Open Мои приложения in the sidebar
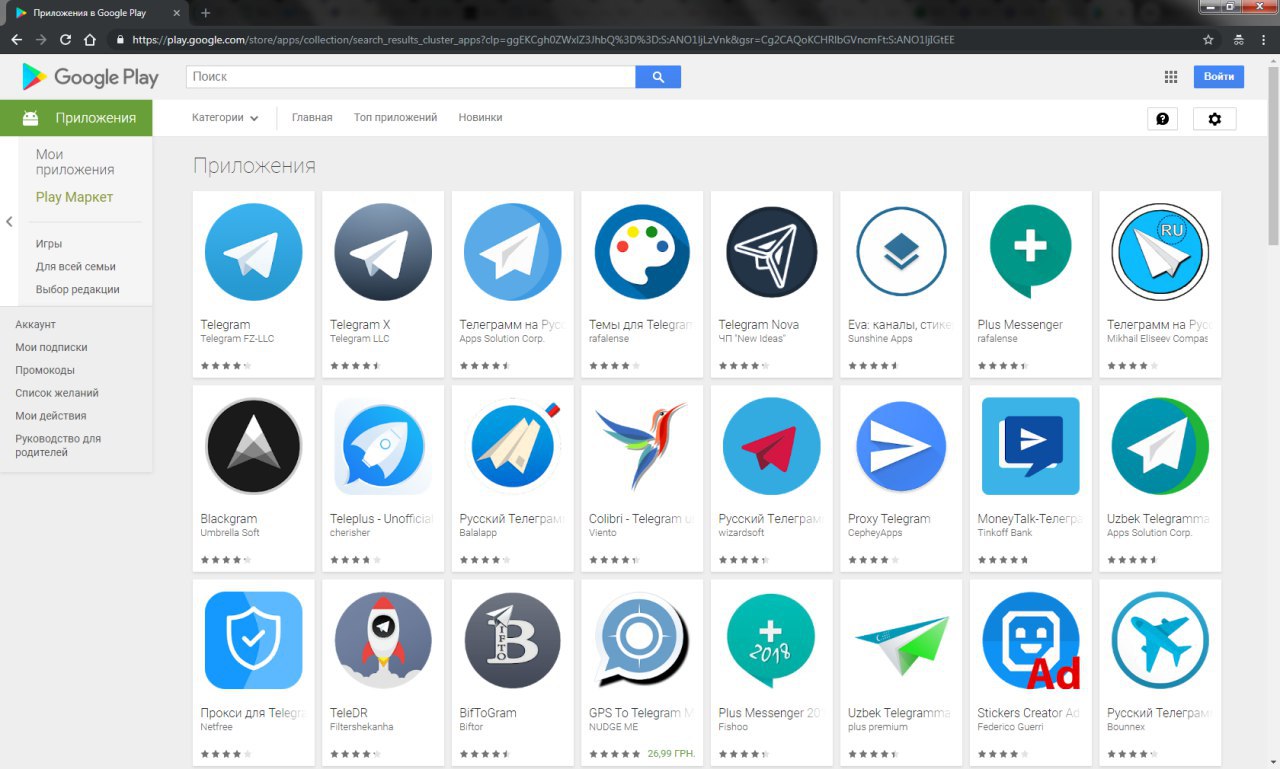 tap(75, 162)
